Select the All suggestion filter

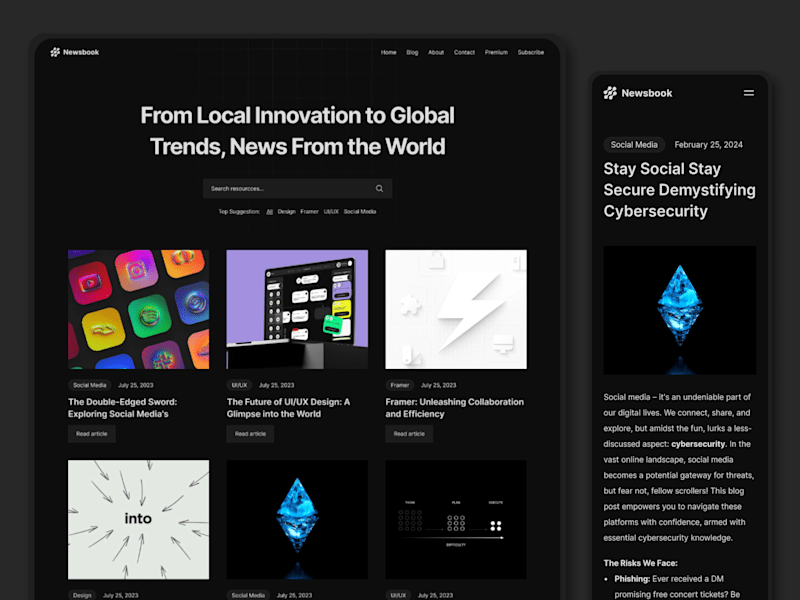269,211
